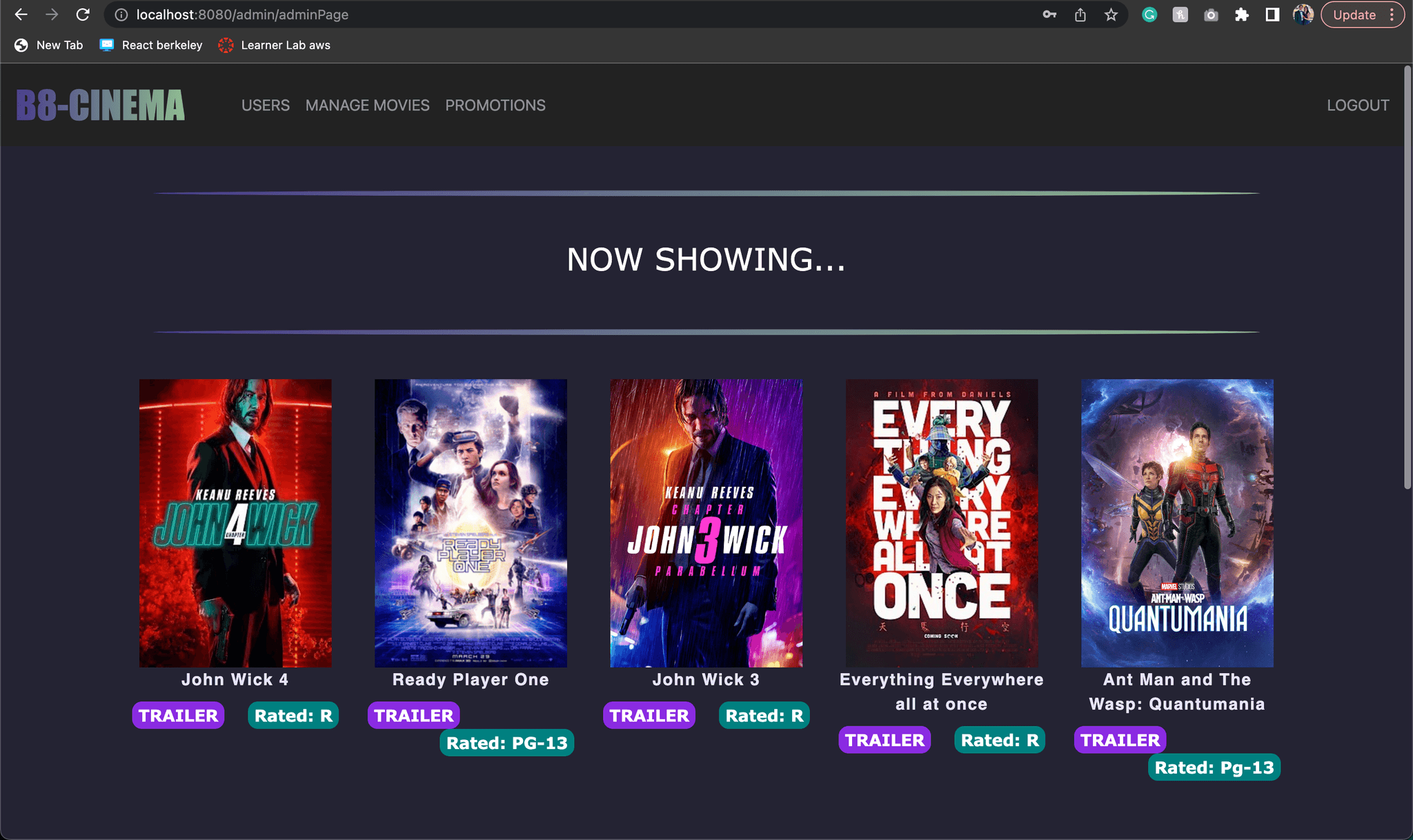
Task: Open the Grammarly extension icon
Action: (1149, 14)
